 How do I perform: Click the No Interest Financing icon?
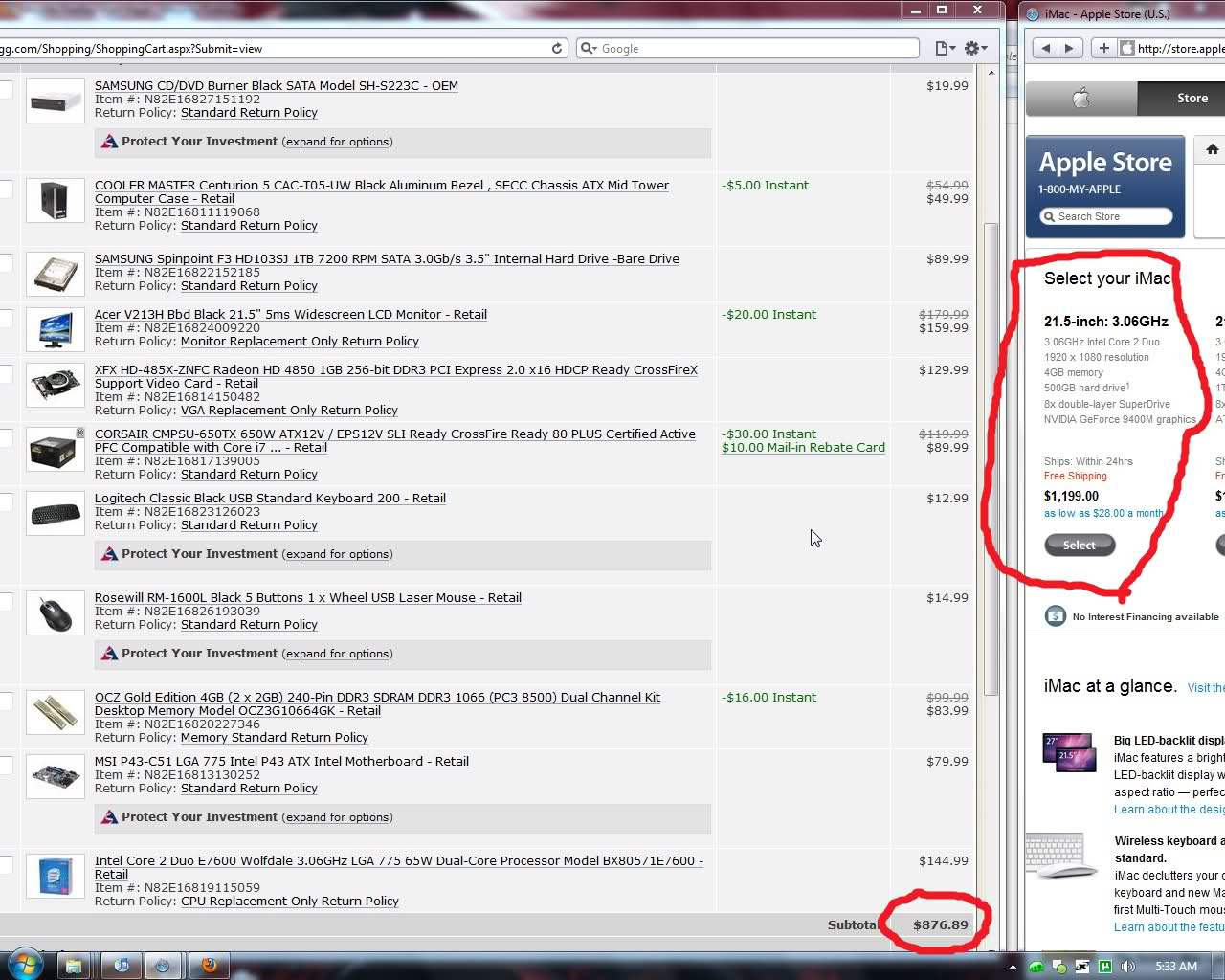coord(1056,616)
